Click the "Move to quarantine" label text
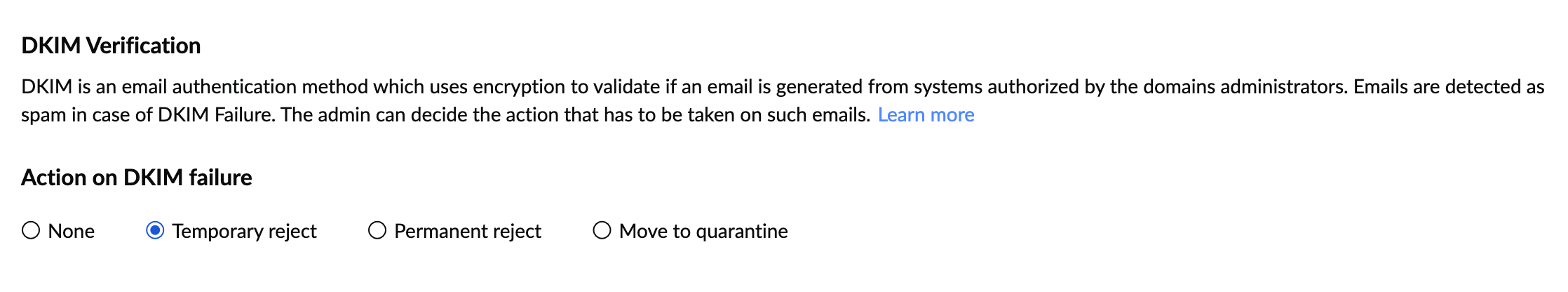 click(703, 231)
